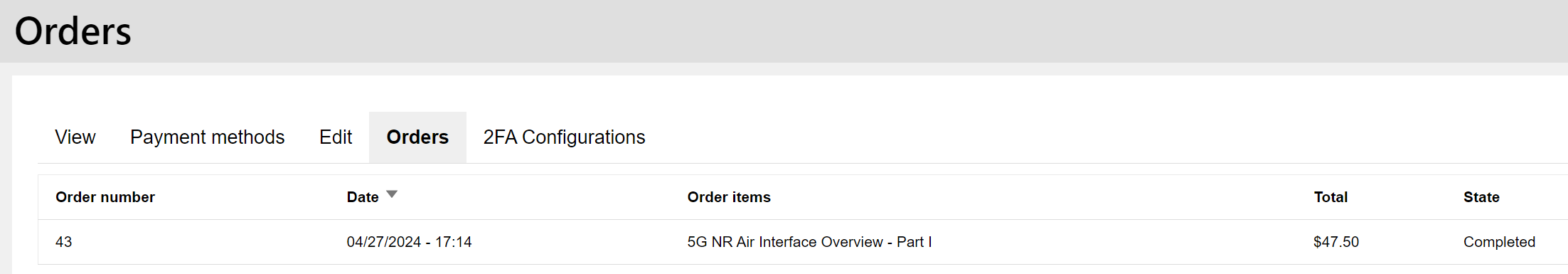Click the Completed state cell

(1499, 242)
